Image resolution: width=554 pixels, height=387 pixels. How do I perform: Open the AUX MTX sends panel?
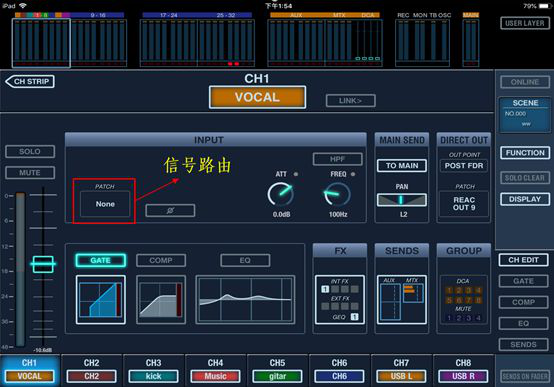[x=402, y=300]
